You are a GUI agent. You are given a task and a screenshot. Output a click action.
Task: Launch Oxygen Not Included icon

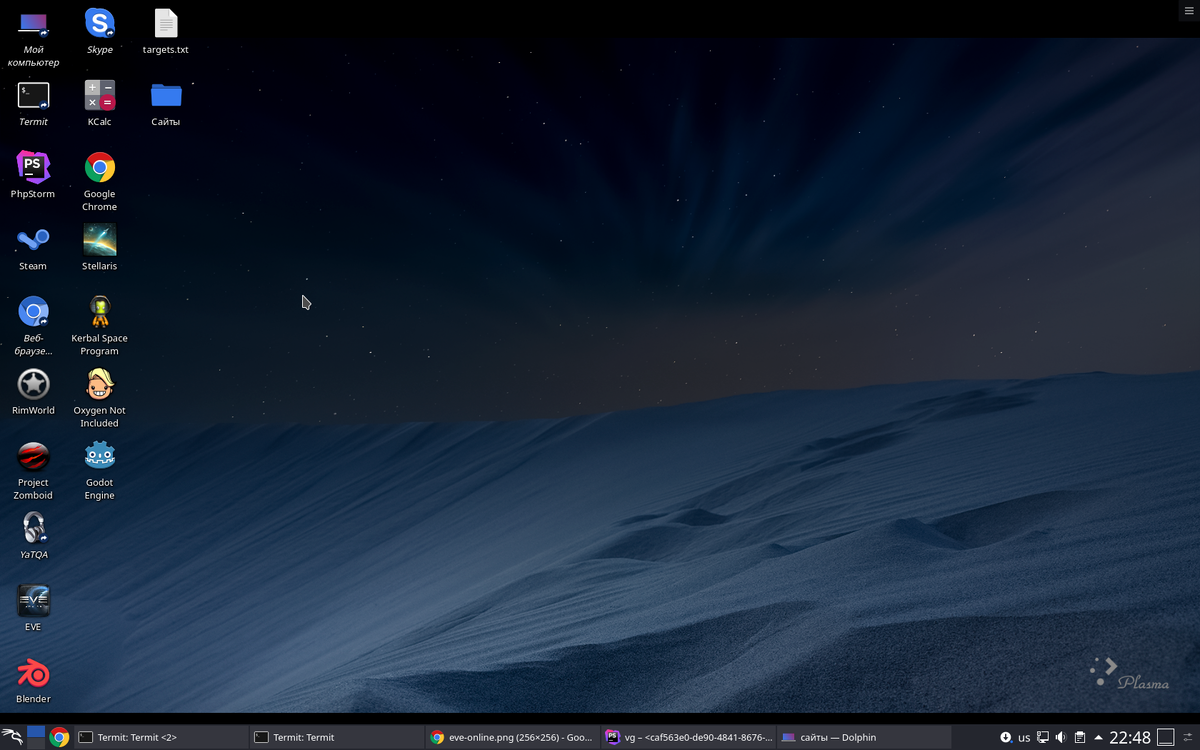[x=100, y=397]
